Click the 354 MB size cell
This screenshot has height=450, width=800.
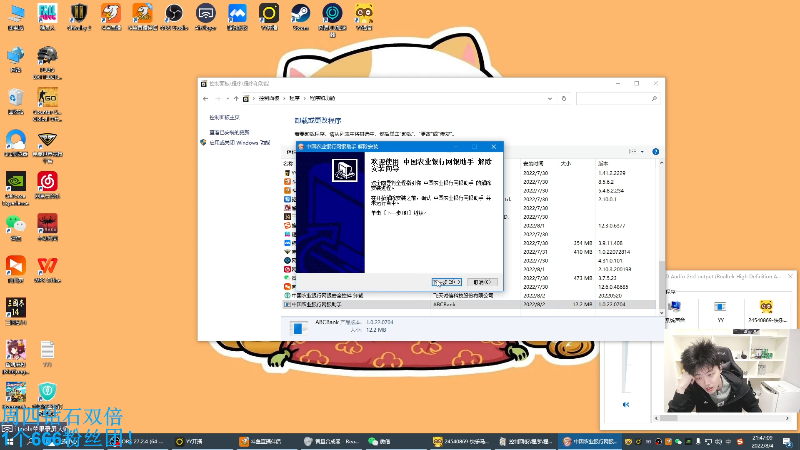pyautogui.click(x=583, y=243)
